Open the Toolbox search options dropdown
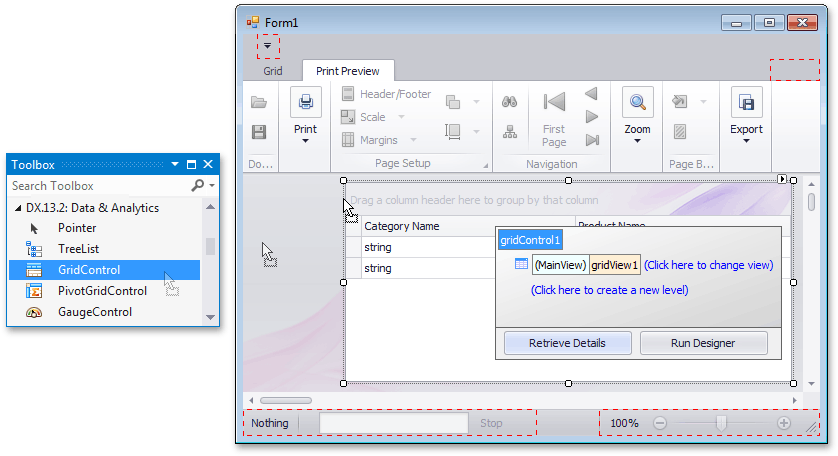Image resolution: width=838 pixels, height=456 pixels. (x=212, y=186)
